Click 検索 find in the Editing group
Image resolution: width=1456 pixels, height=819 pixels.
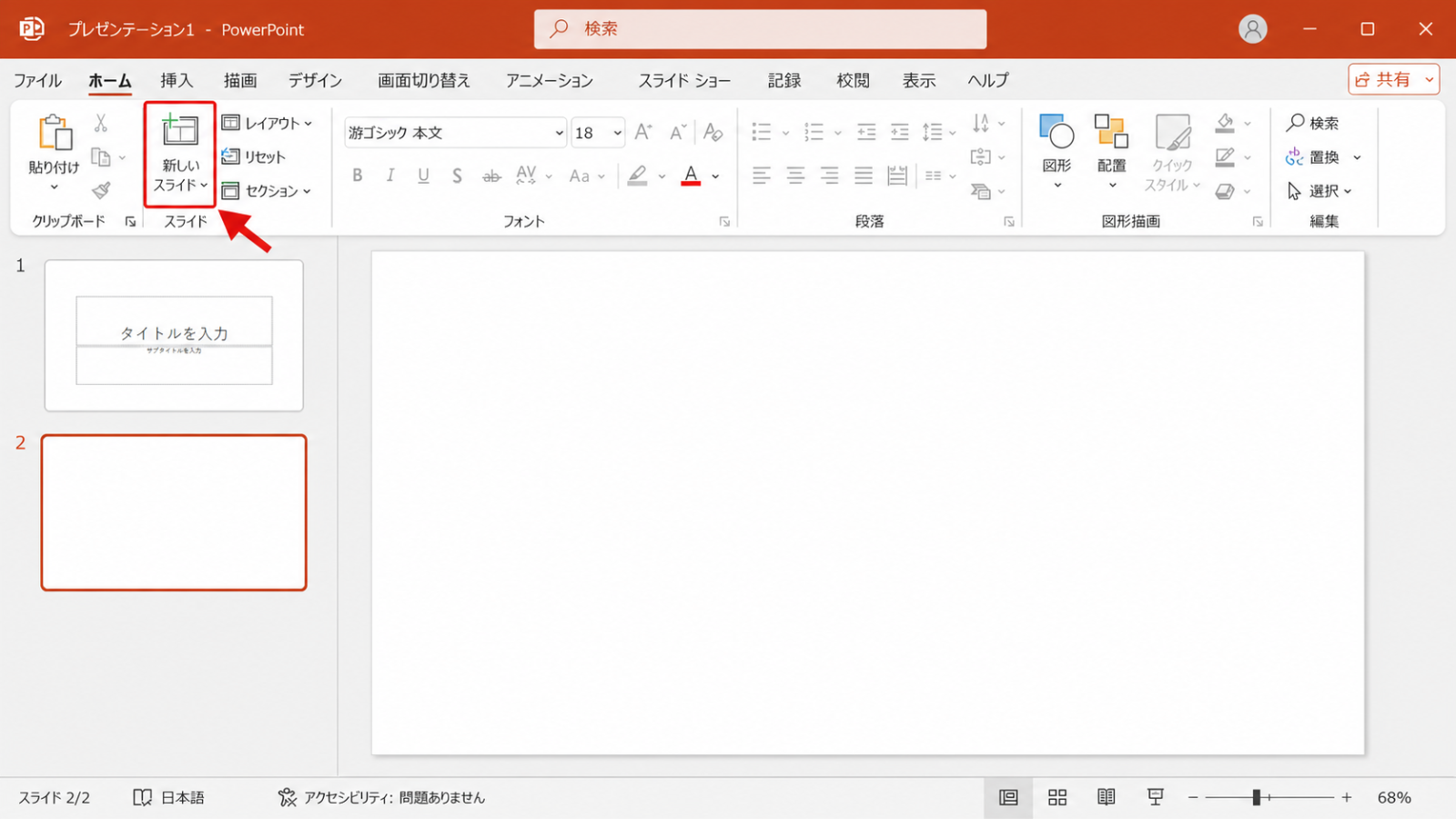[x=1312, y=123]
